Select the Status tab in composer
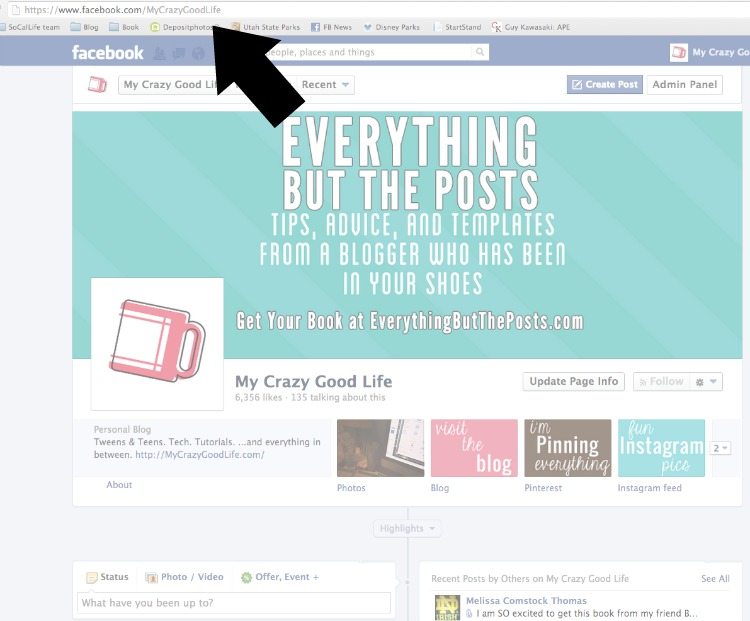750x621 pixels. tap(107, 577)
